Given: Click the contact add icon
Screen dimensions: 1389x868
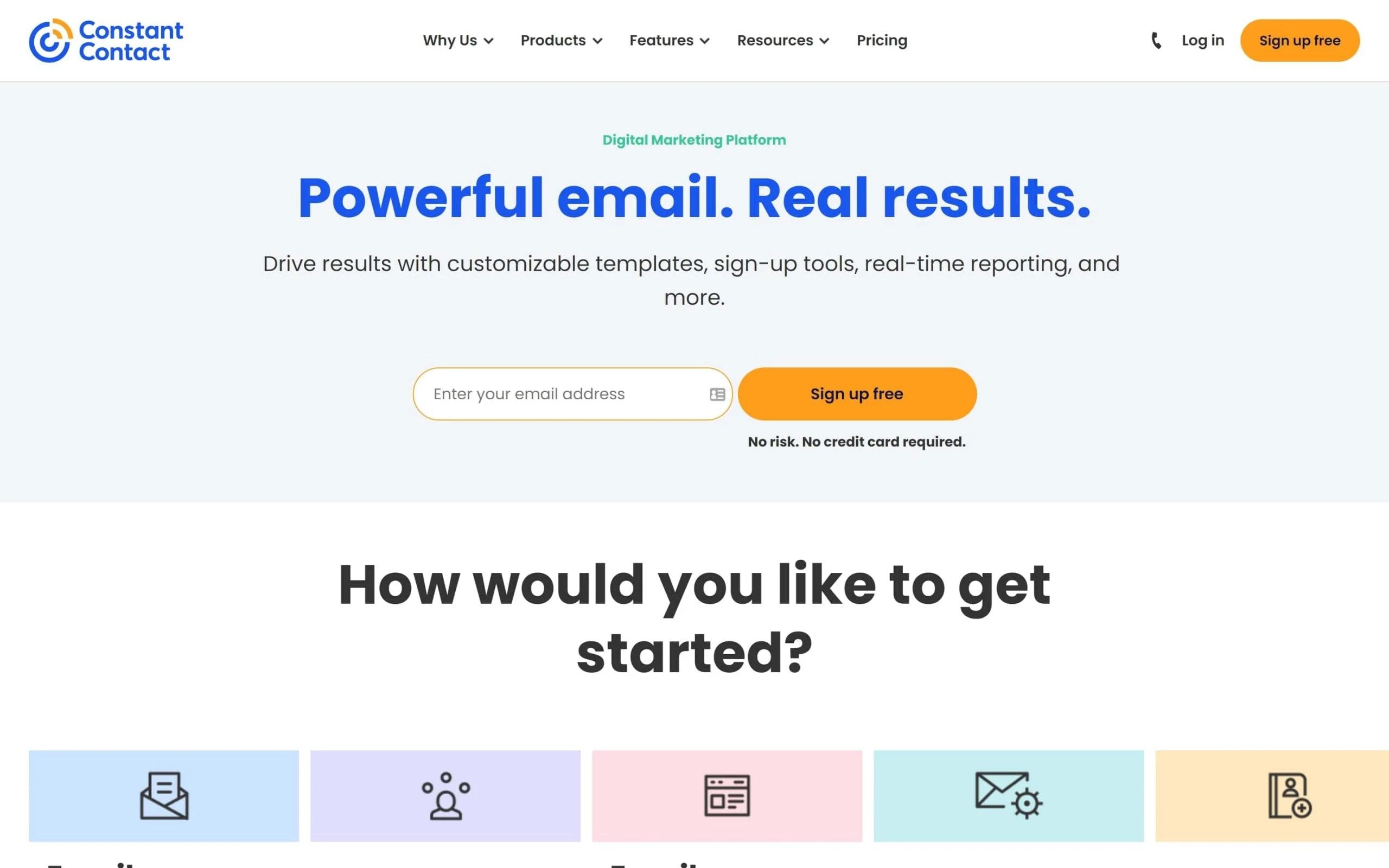Looking at the screenshot, I should [1290, 795].
